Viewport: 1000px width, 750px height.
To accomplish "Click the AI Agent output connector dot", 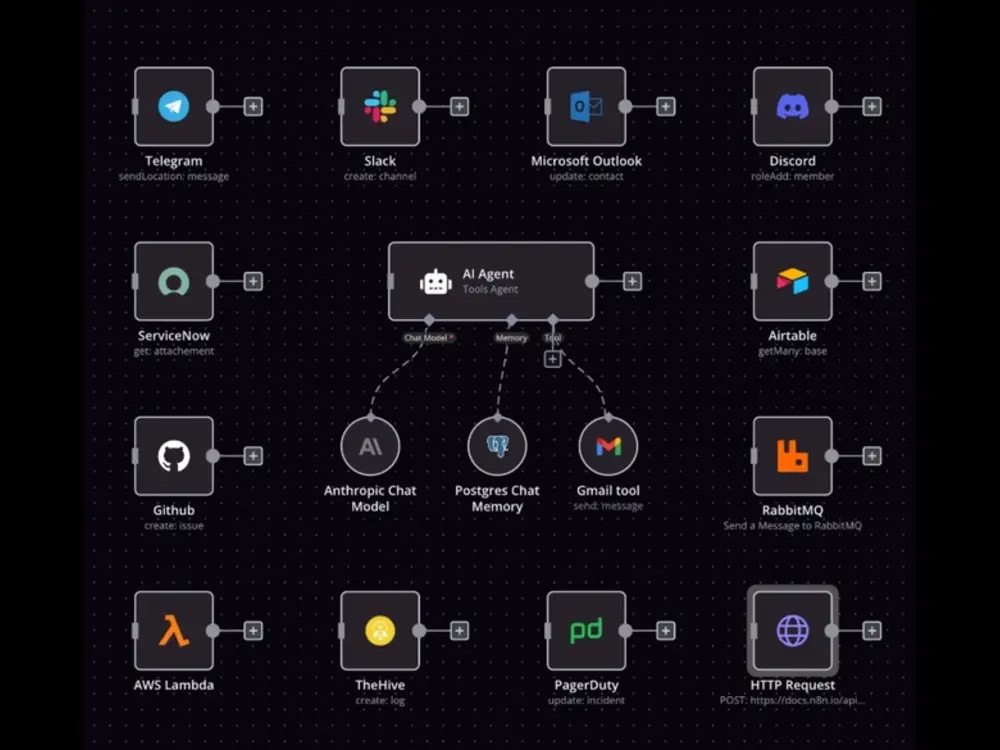I will tap(592, 281).
